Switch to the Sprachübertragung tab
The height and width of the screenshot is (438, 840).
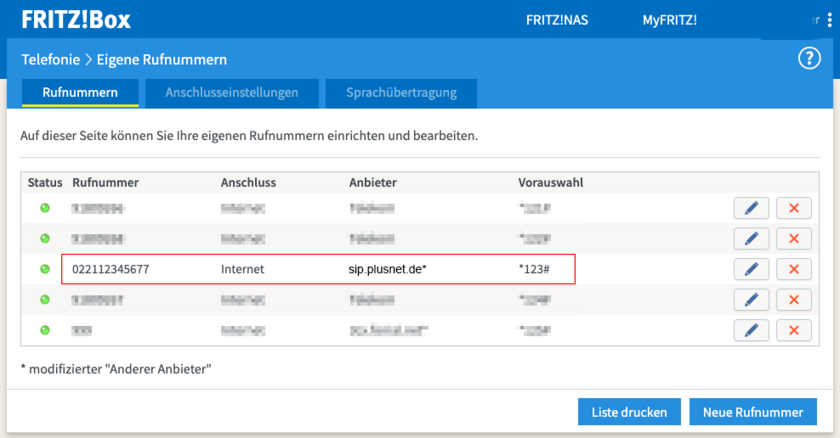tap(401, 93)
